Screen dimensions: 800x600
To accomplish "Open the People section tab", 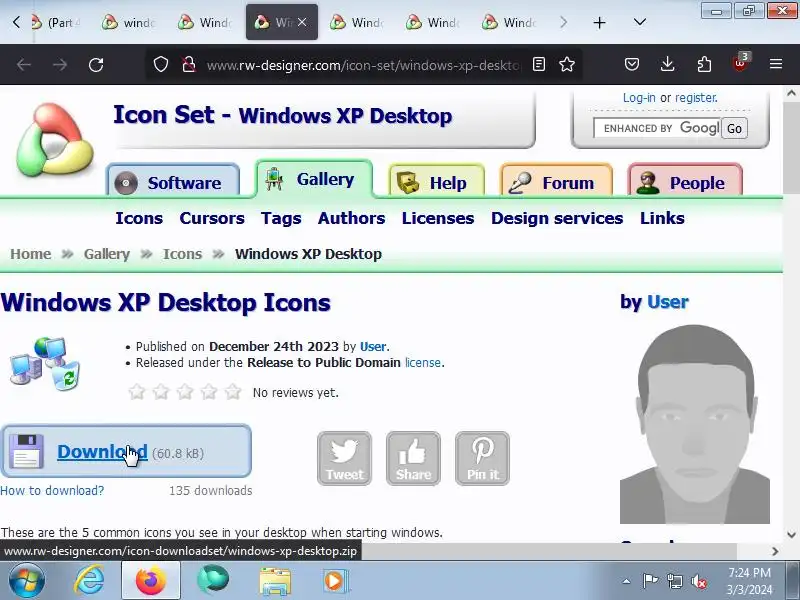I will (x=685, y=182).
